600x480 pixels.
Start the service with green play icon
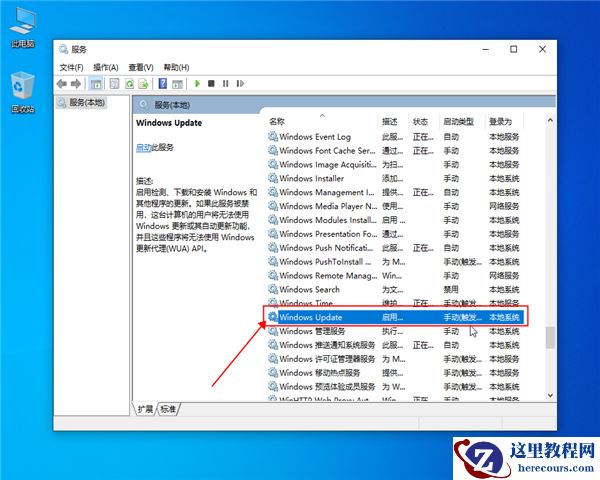(x=197, y=83)
